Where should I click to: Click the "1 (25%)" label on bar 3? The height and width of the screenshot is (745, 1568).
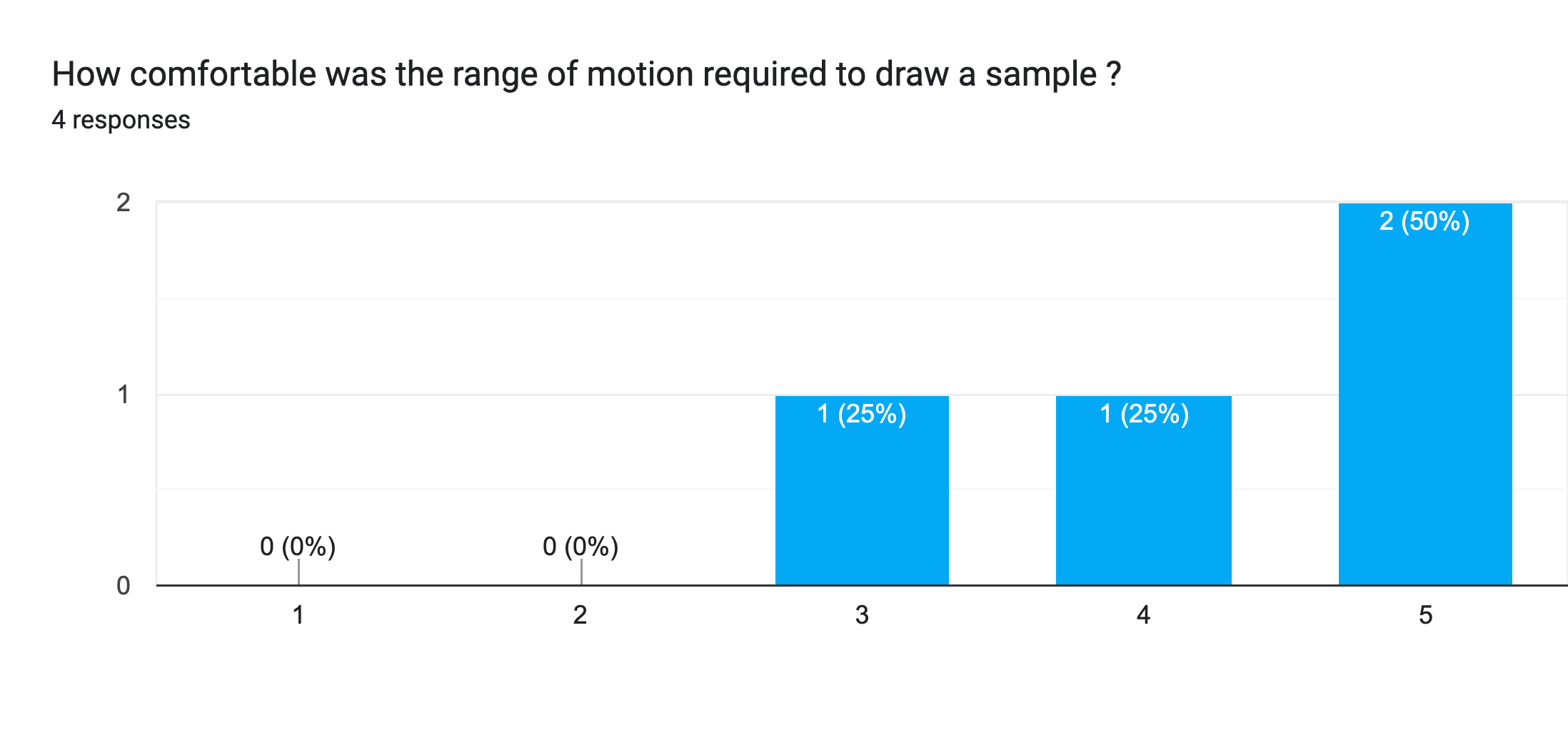862,414
